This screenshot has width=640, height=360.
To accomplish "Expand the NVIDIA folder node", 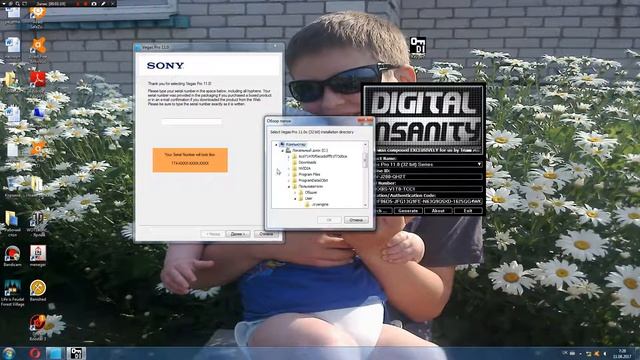I will coord(289,168).
